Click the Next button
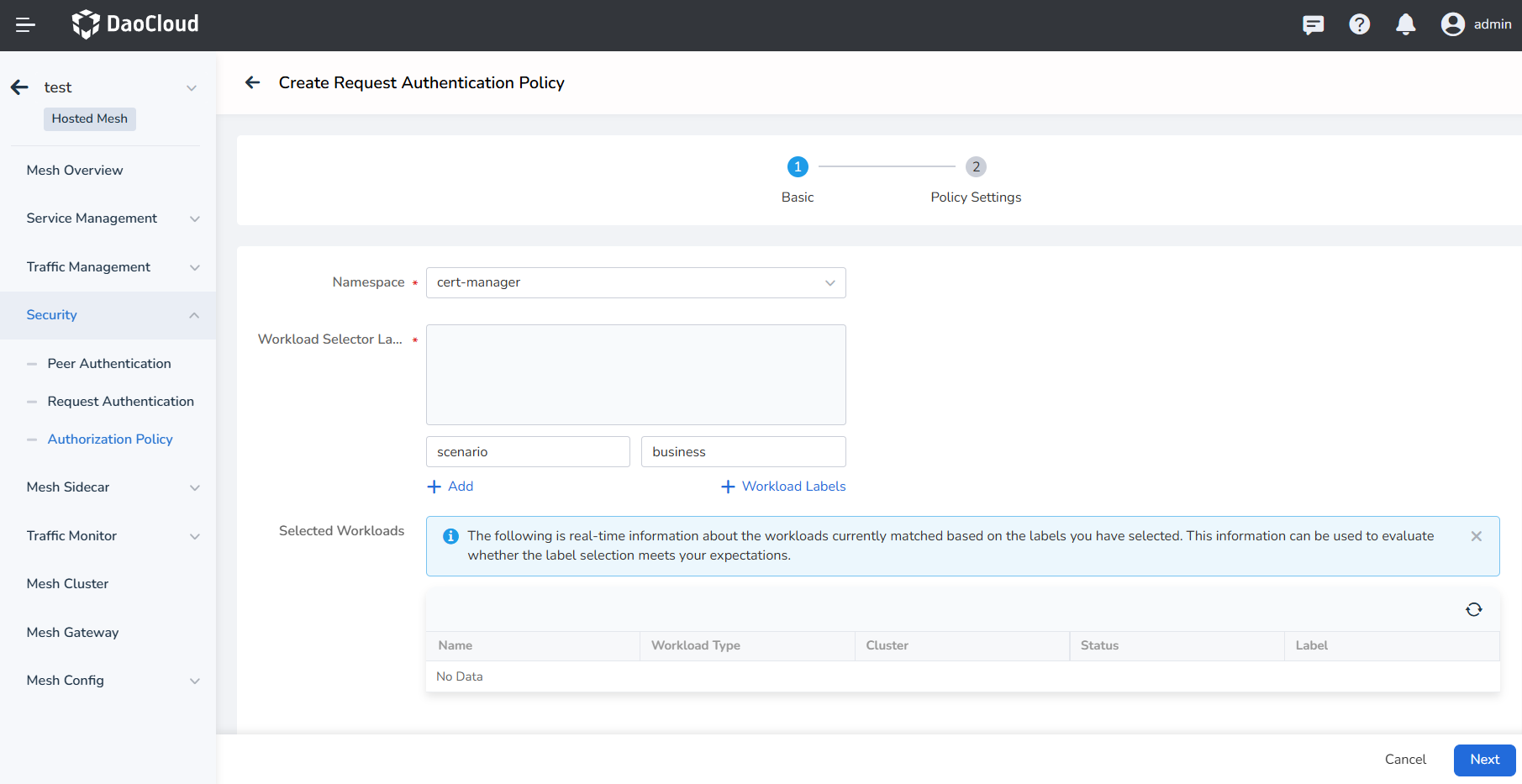 [1484, 760]
